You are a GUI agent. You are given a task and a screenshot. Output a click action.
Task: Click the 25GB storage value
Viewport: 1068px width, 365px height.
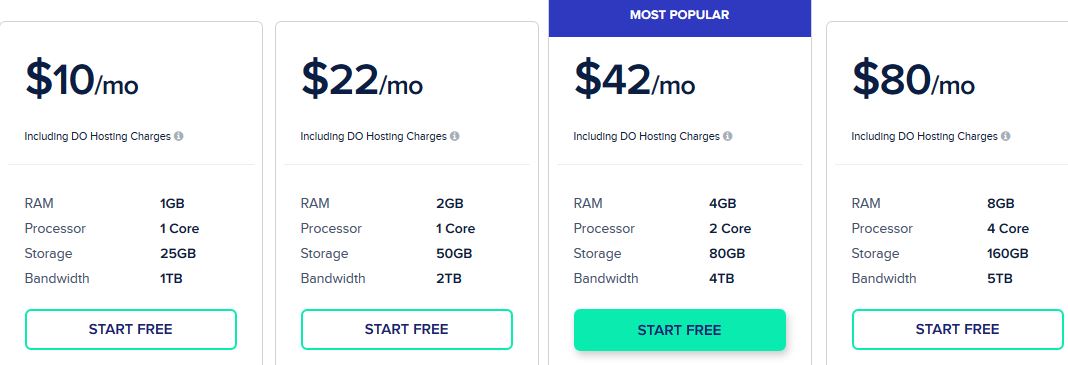coord(178,253)
